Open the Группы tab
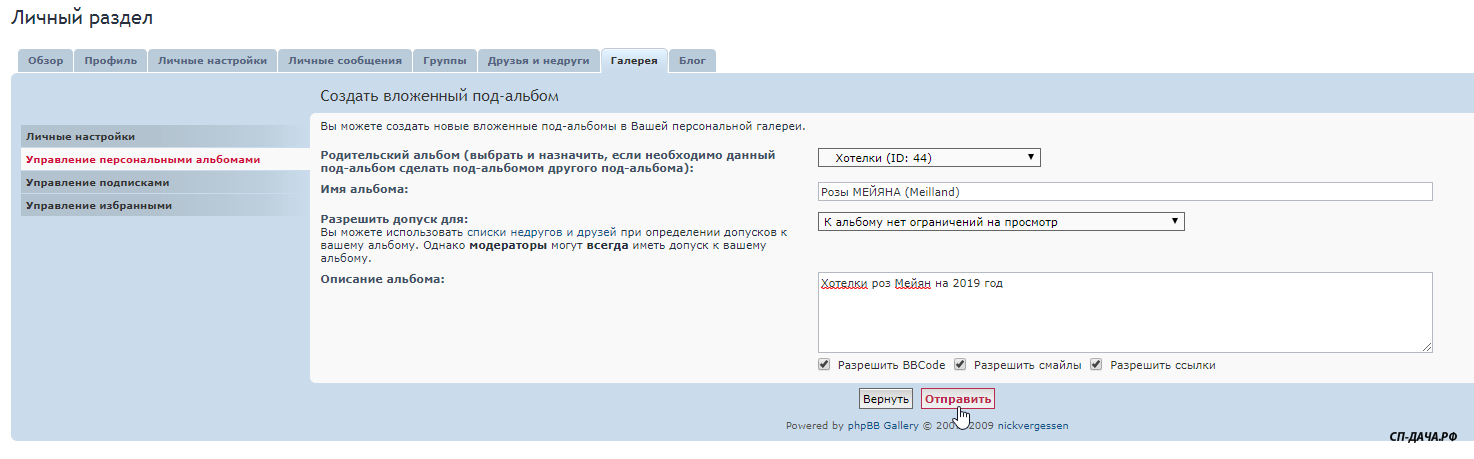 click(444, 61)
